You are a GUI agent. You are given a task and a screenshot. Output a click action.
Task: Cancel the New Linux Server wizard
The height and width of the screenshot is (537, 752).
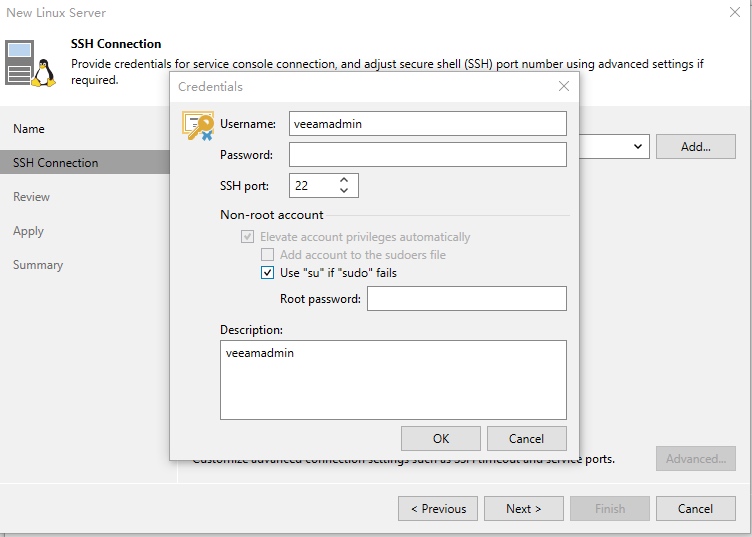click(696, 509)
